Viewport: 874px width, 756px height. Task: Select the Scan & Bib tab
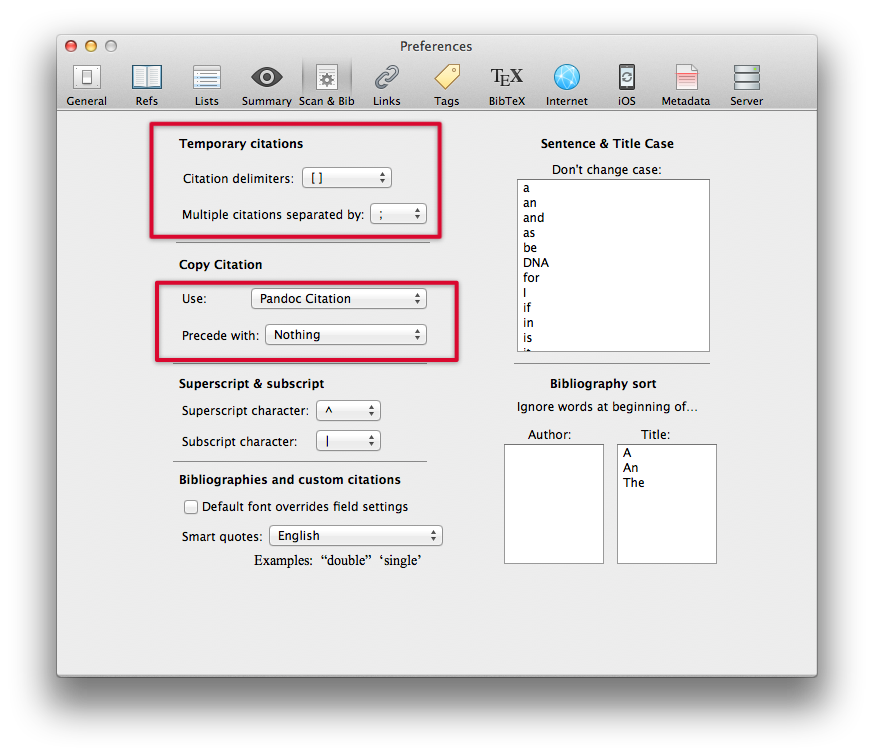click(326, 84)
